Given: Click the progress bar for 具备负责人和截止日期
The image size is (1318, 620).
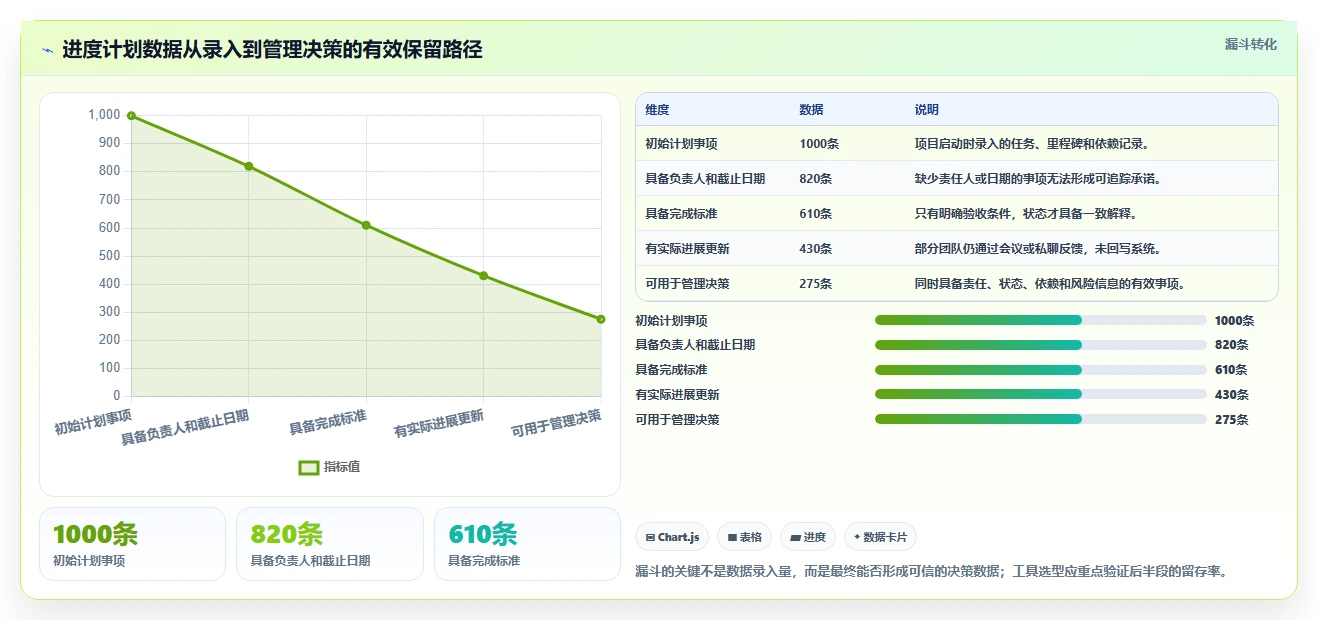Looking at the screenshot, I should [x=1041, y=345].
